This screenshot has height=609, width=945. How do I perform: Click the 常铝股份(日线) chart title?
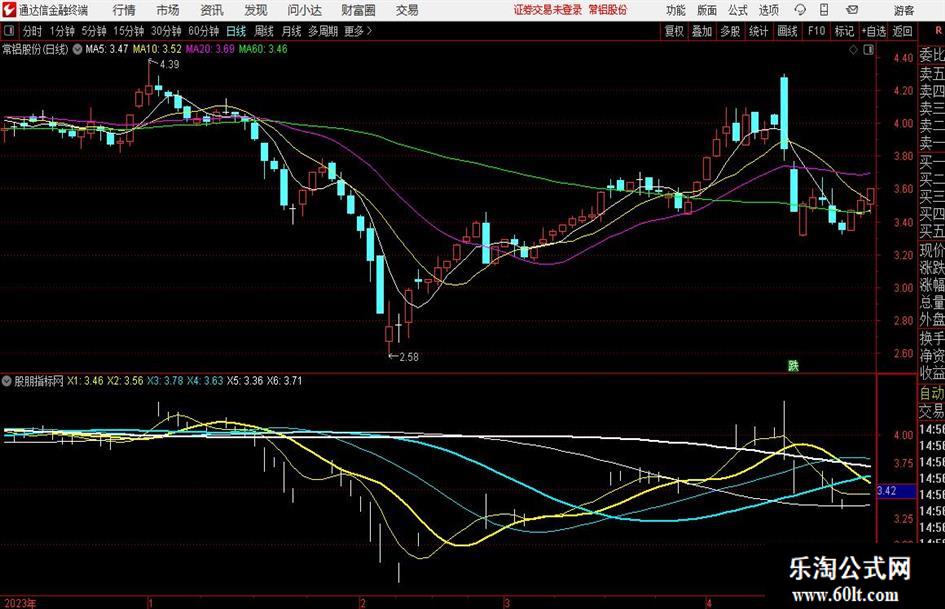pos(35,49)
